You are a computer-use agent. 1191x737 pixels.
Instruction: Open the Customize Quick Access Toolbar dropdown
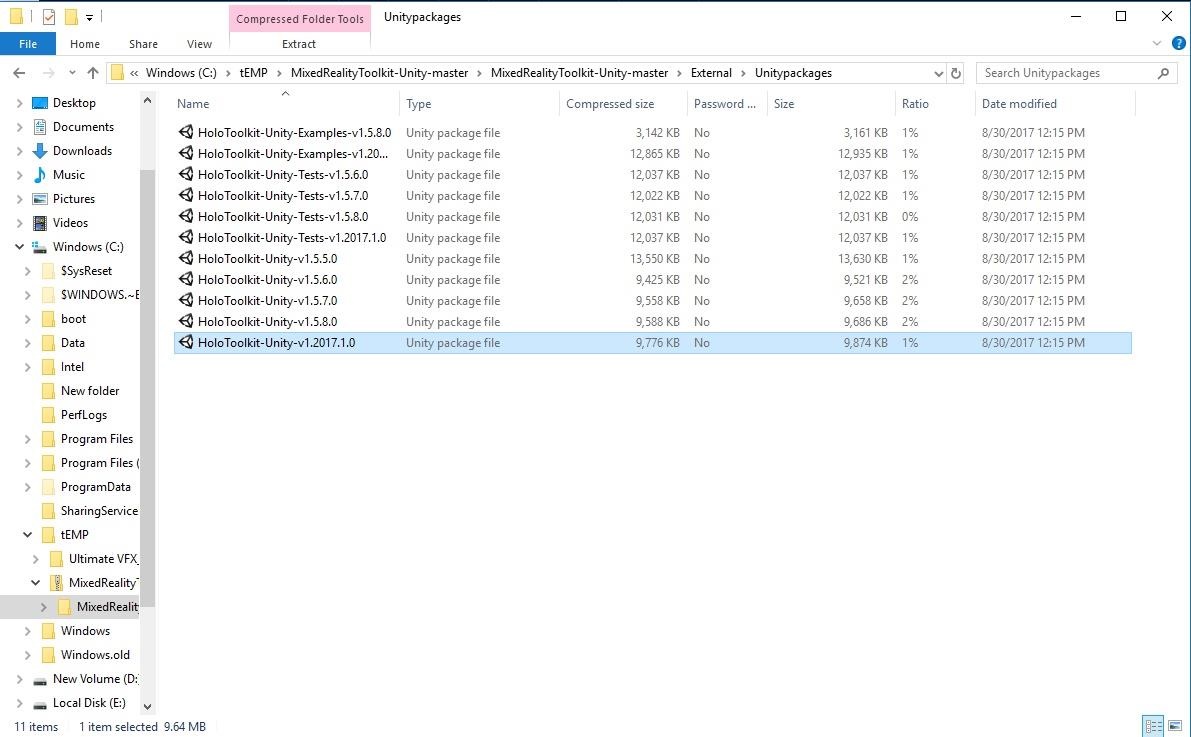coord(89,17)
